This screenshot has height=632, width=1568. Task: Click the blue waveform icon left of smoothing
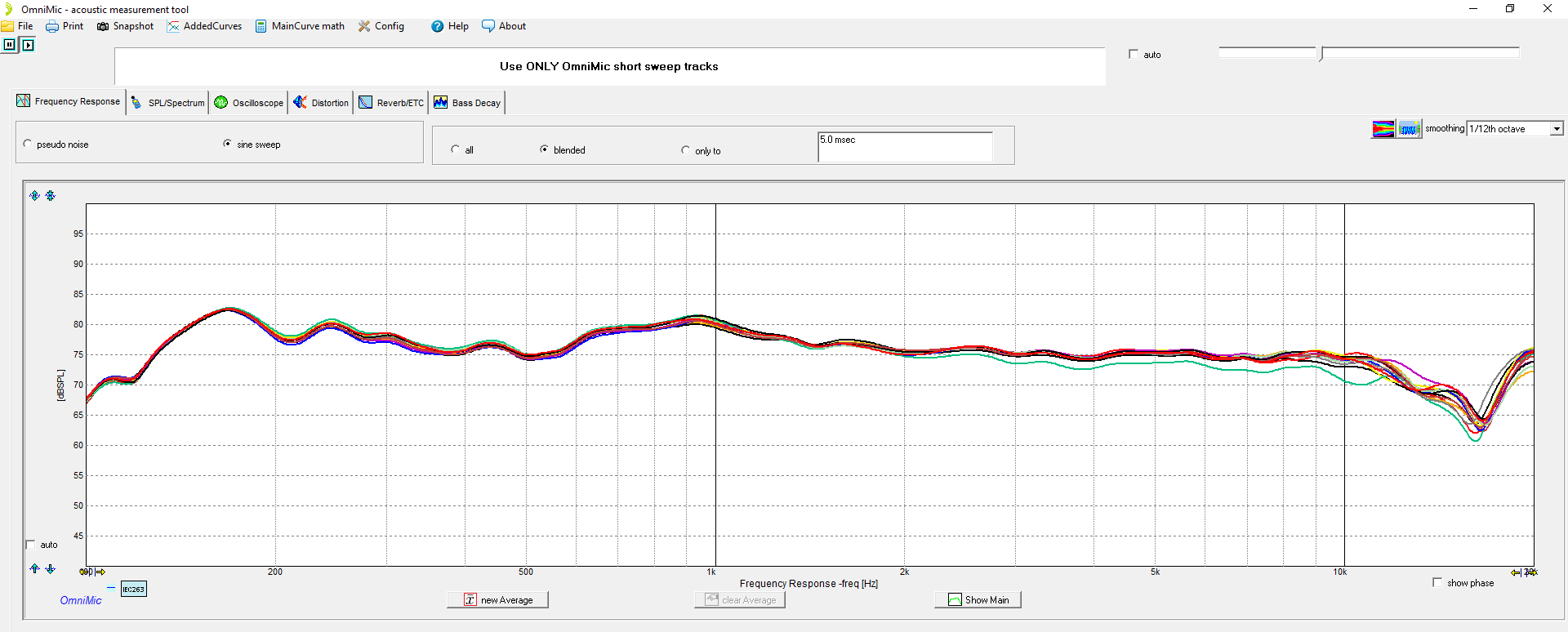click(x=1409, y=129)
